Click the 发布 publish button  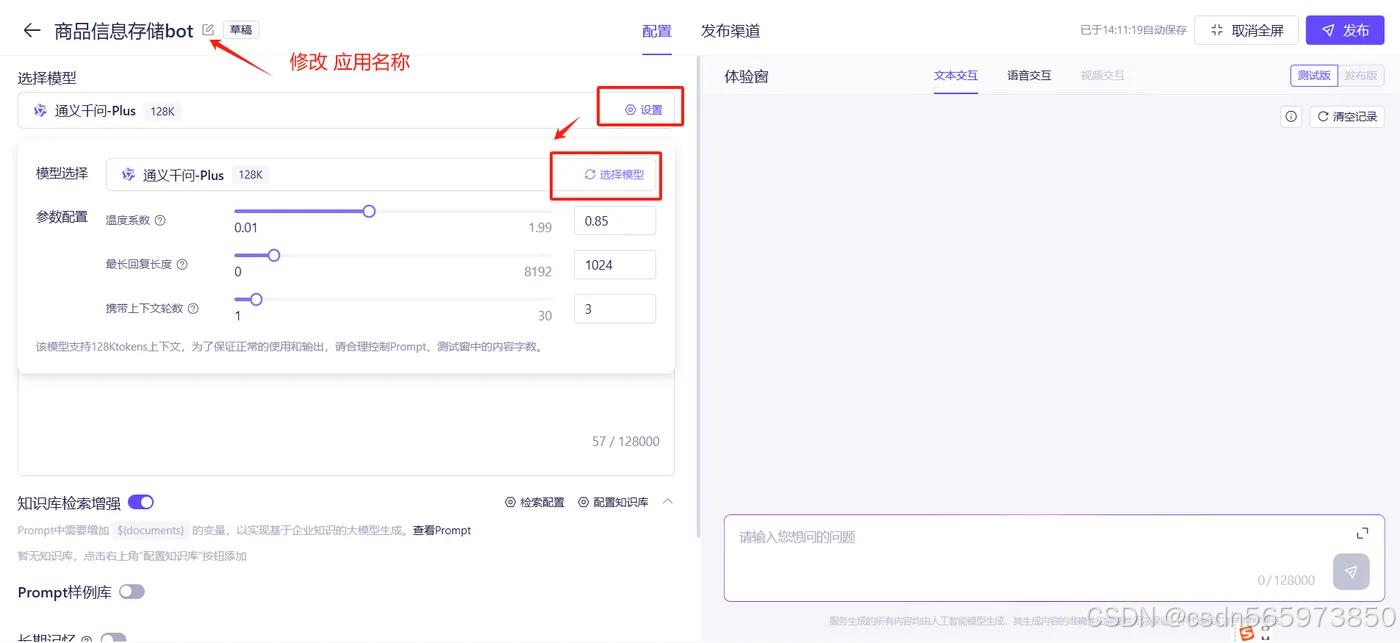click(x=1345, y=29)
